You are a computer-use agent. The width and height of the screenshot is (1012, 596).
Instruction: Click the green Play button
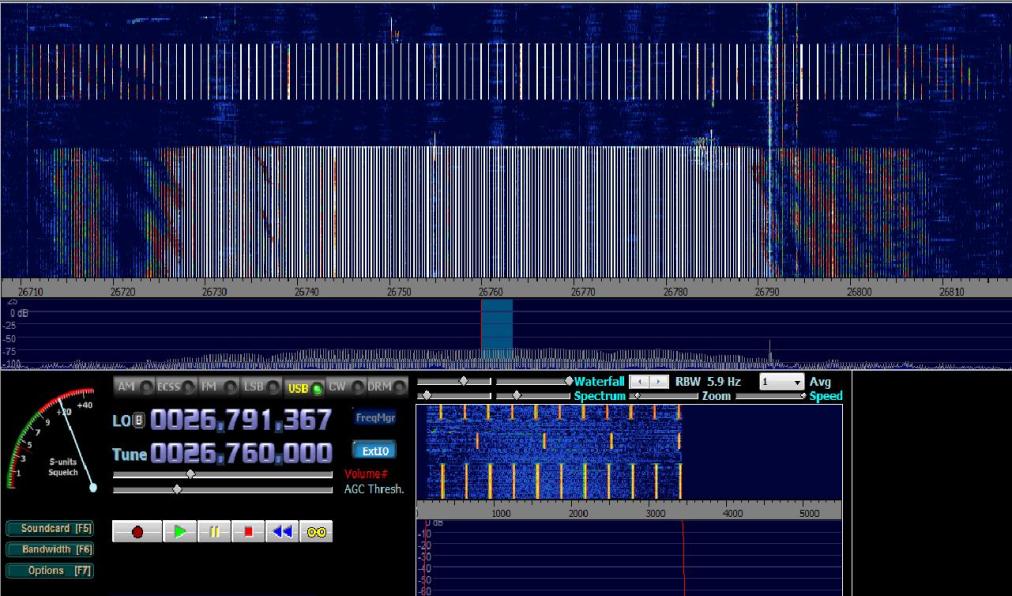point(180,532)
